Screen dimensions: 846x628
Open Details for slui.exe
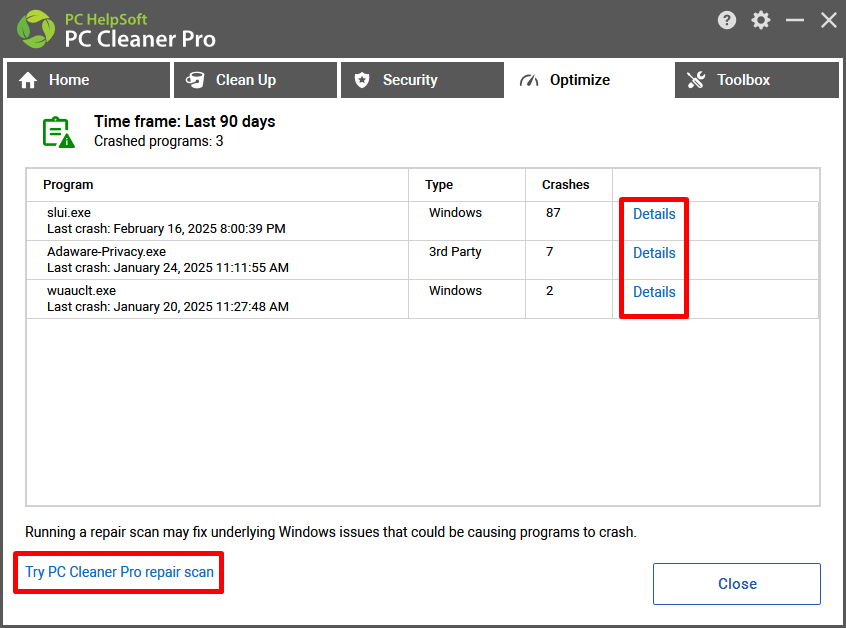click(654, 214)
